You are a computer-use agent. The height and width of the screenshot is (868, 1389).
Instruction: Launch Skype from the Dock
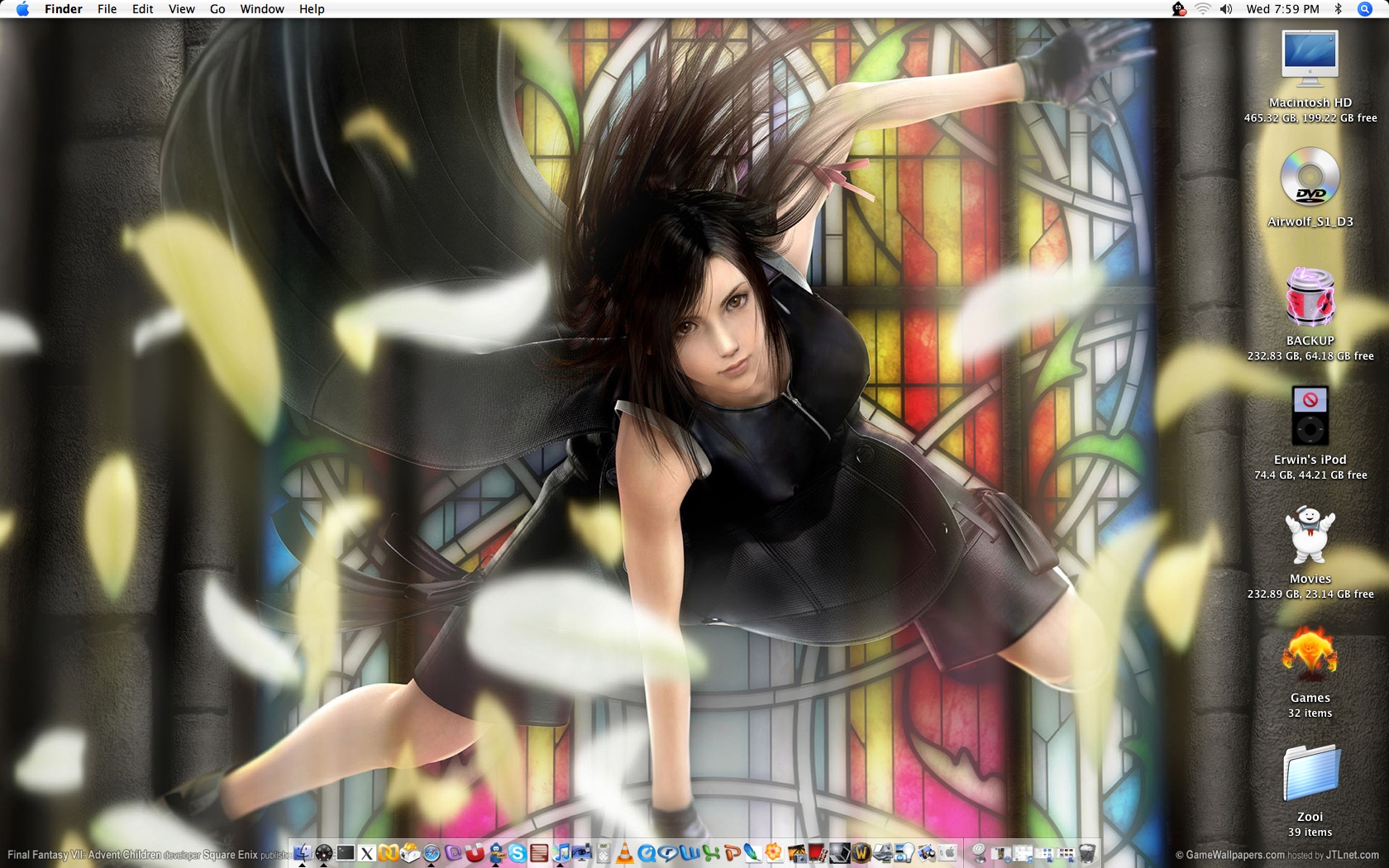click(518, 852)
